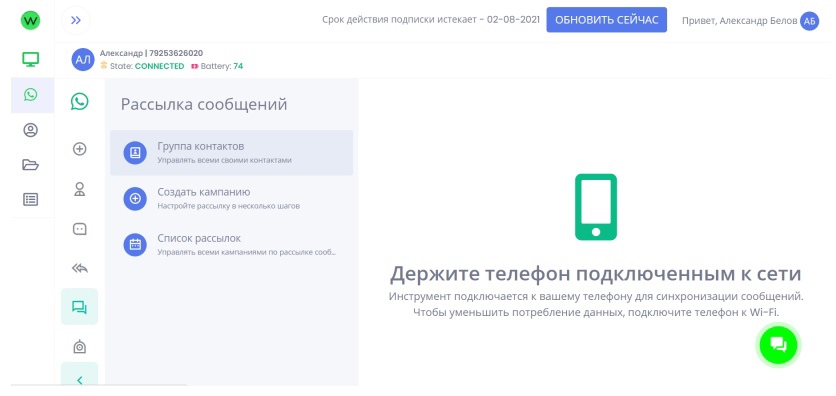Open the list table icon in left rail
Screen dimensions: 836x396
tap(30, 199)
